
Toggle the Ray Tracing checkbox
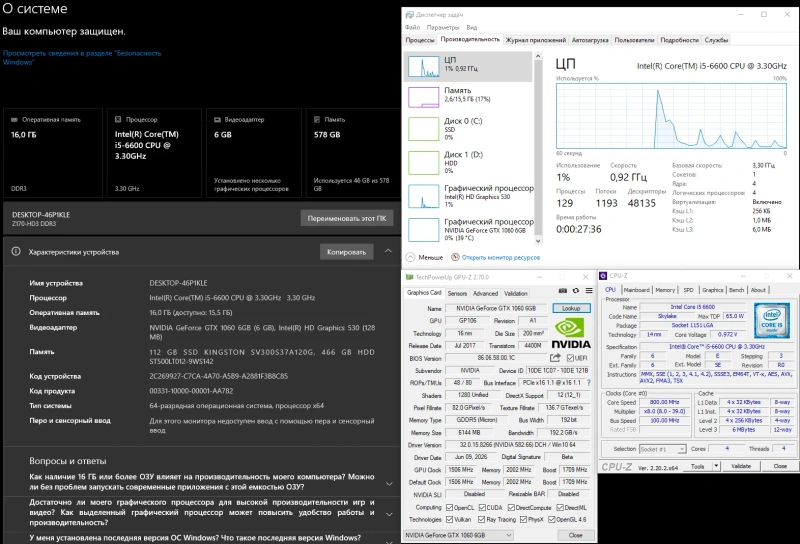point(482,520)
